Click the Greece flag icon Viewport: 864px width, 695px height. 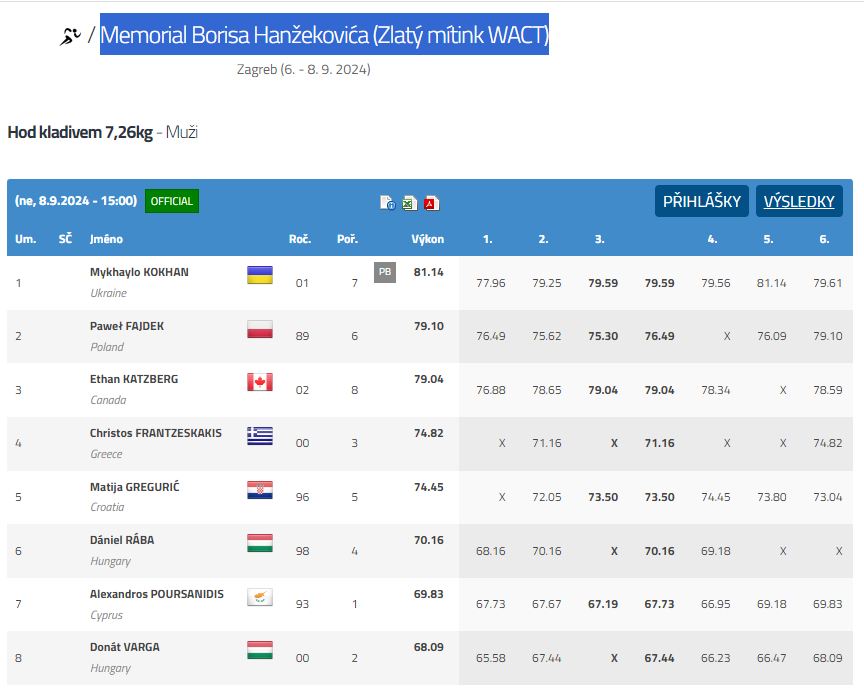click(x=260, y=435)
